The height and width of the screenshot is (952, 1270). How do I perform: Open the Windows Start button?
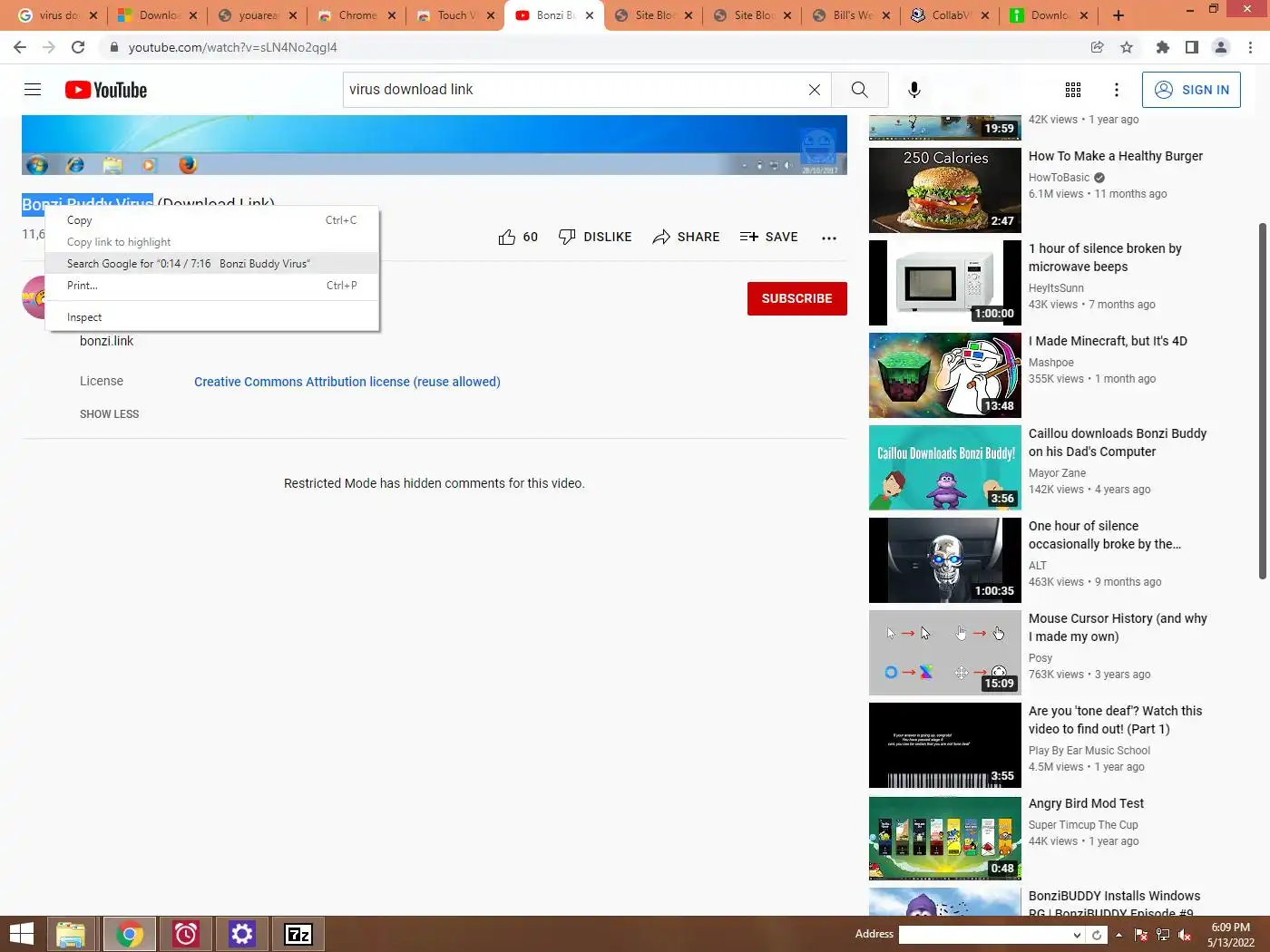tap(21, 934)
